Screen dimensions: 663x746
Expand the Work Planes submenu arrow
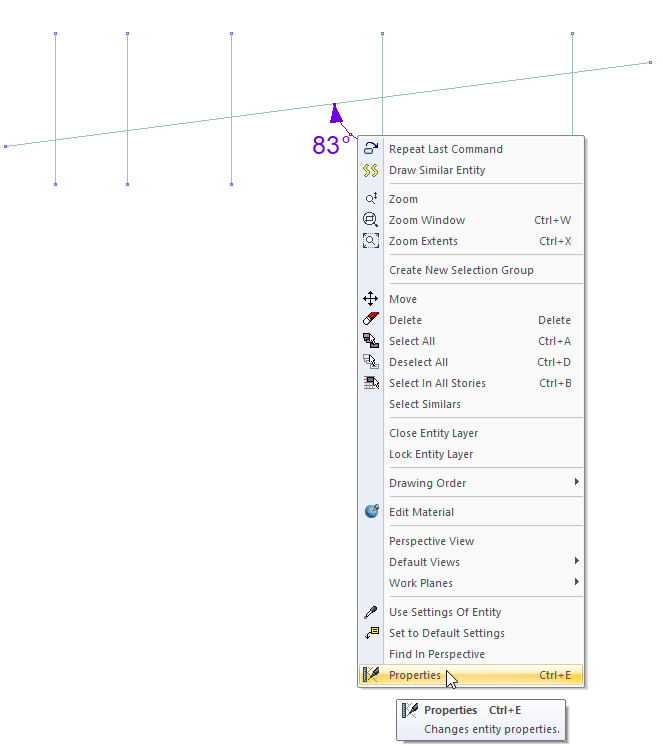(x=576, y=581)
